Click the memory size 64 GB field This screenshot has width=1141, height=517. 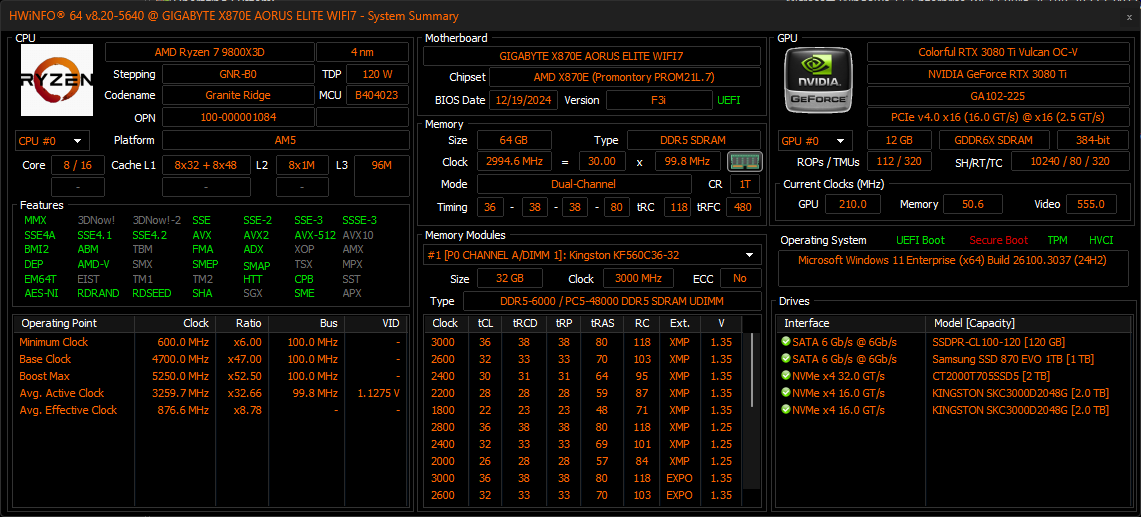pyautogui.click(x=514, y=141)
